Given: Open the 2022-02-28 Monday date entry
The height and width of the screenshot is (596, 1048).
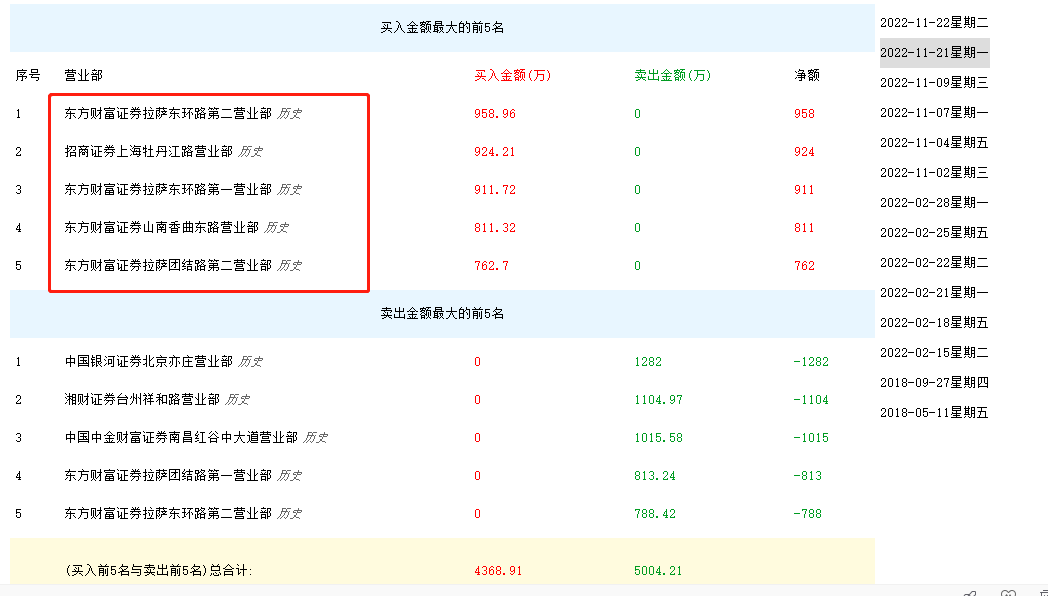Looking at the screenshot, I should coord(934,202).
